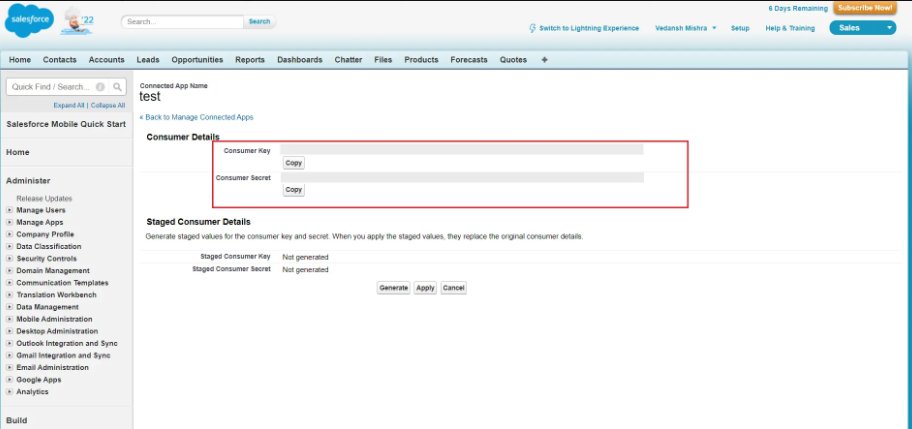912x429 pixels.
Task: Click the Consumer Key value field
Action: [x=462, y=150]
